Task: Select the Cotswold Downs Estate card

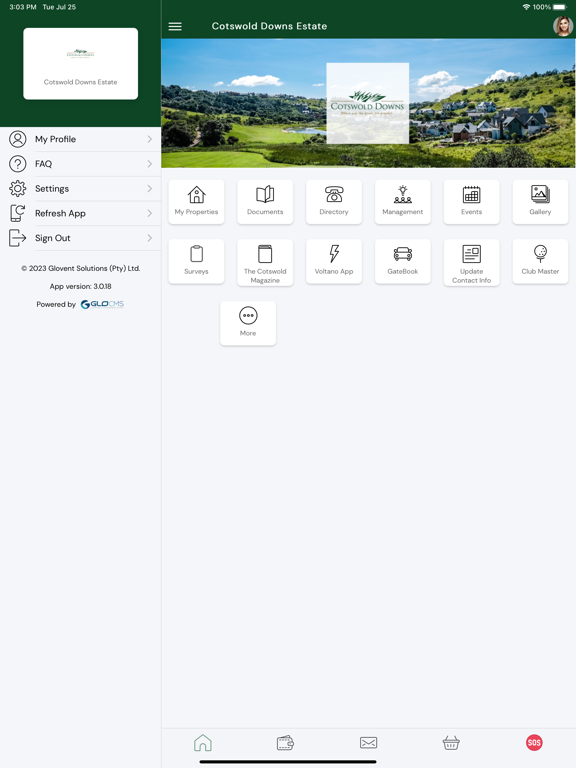Action: [x=80, y=64]
